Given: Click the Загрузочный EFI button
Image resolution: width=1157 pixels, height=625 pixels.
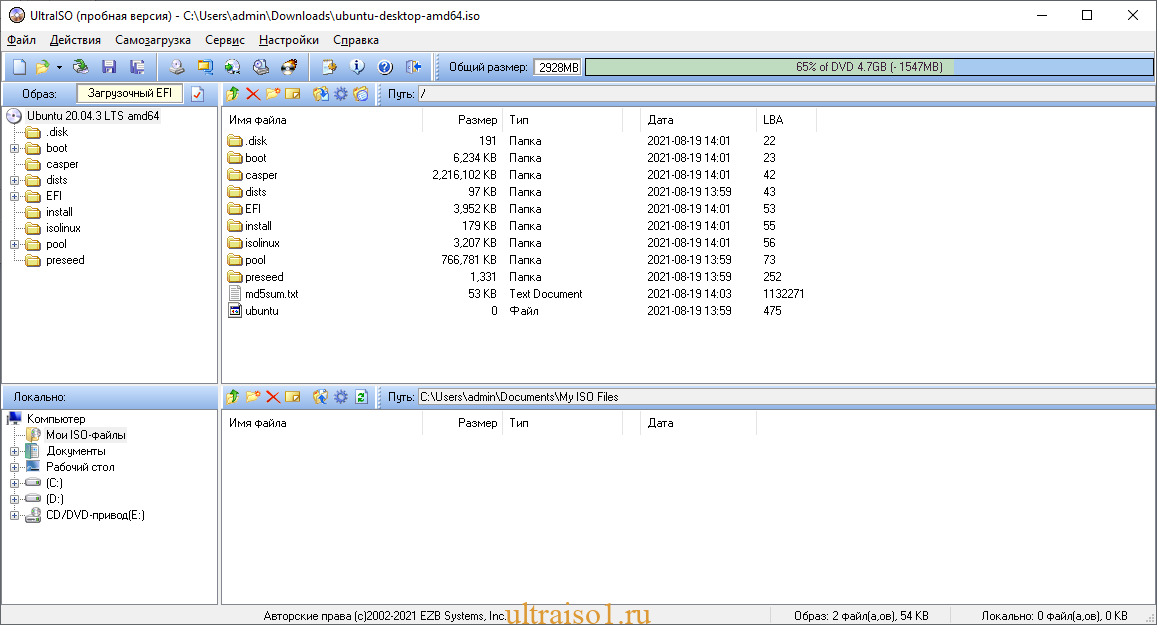Looking at the screenshot, I should click(130, 93).
